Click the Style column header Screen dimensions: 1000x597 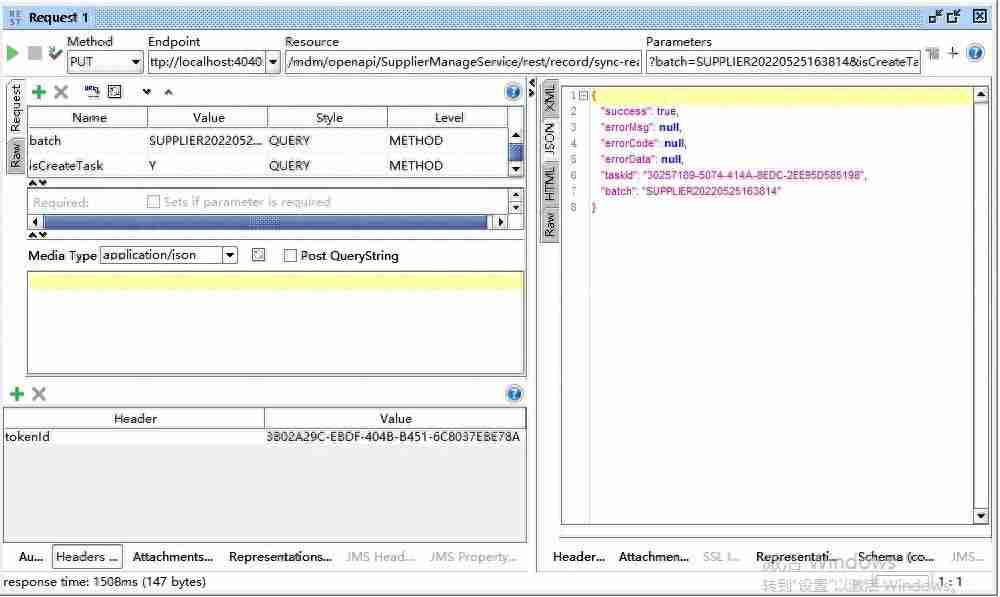tap(328, 117)
